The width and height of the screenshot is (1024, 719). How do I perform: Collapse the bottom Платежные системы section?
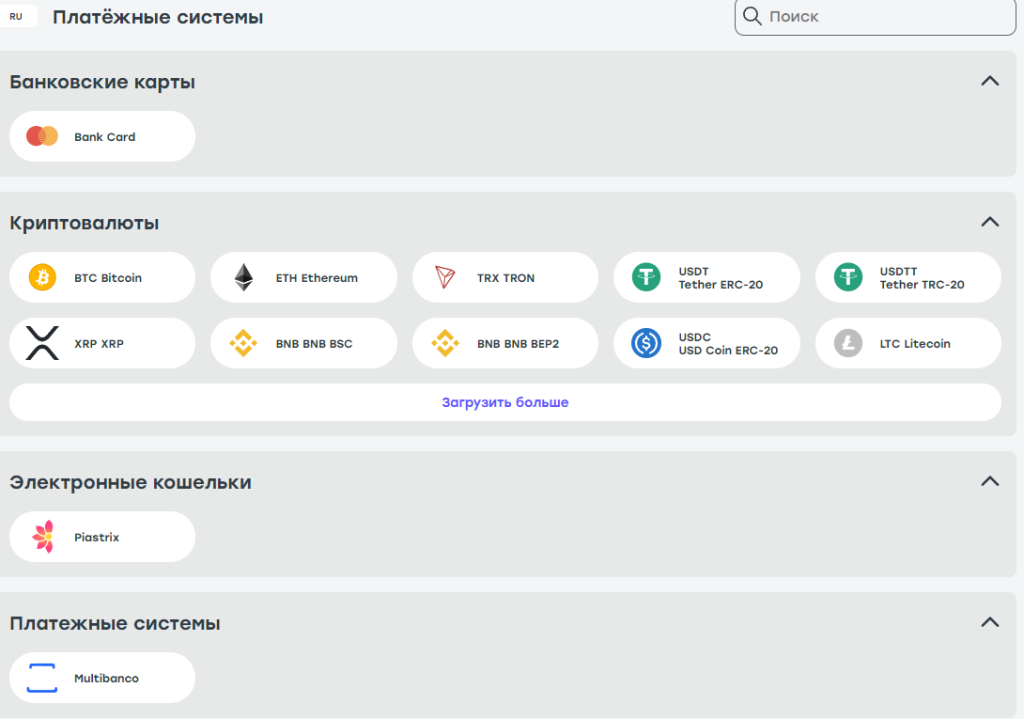(x=990, y=623)
